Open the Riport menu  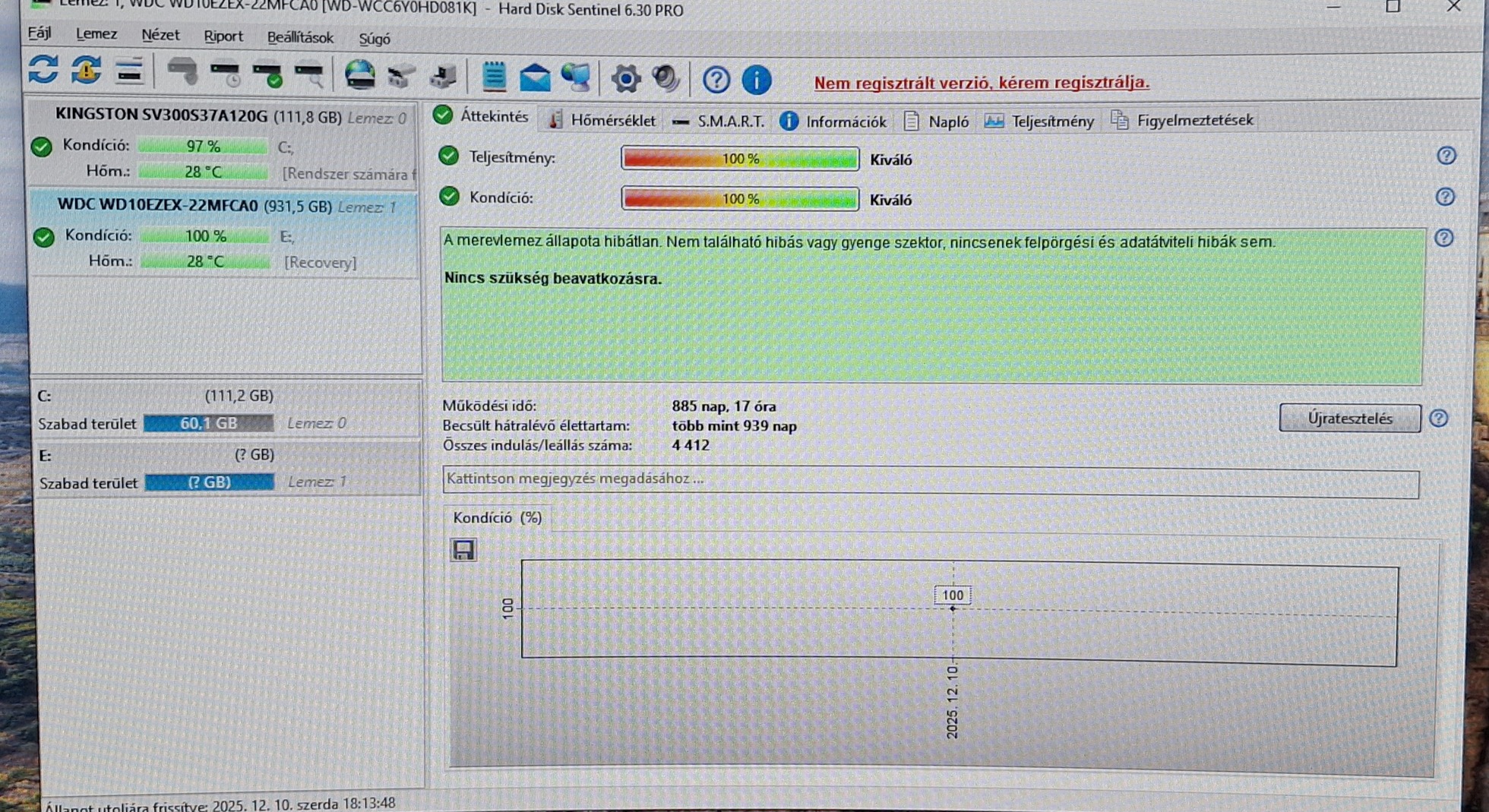click(x=223, y=36)
